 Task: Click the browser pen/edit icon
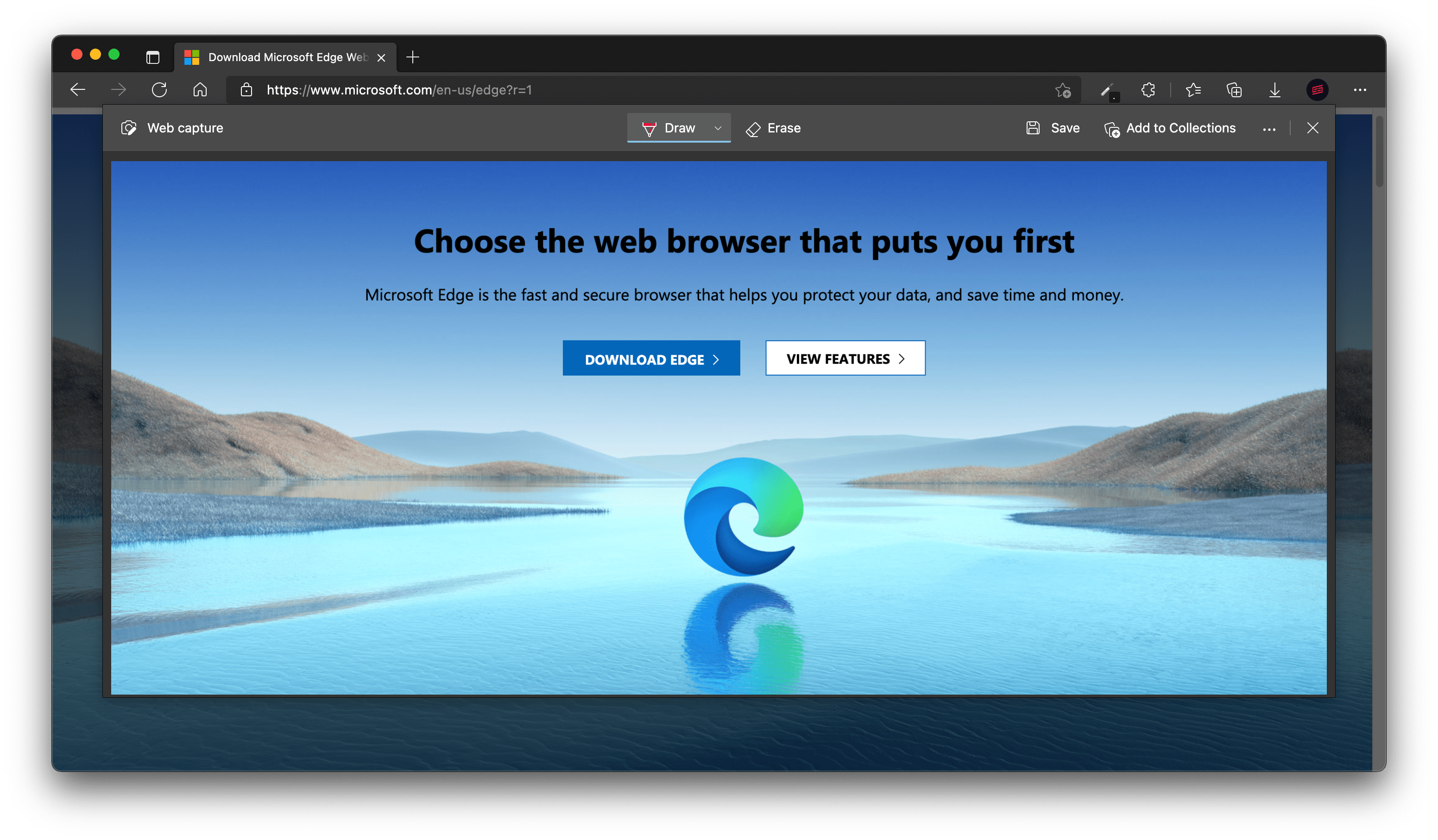point(1107,89)
